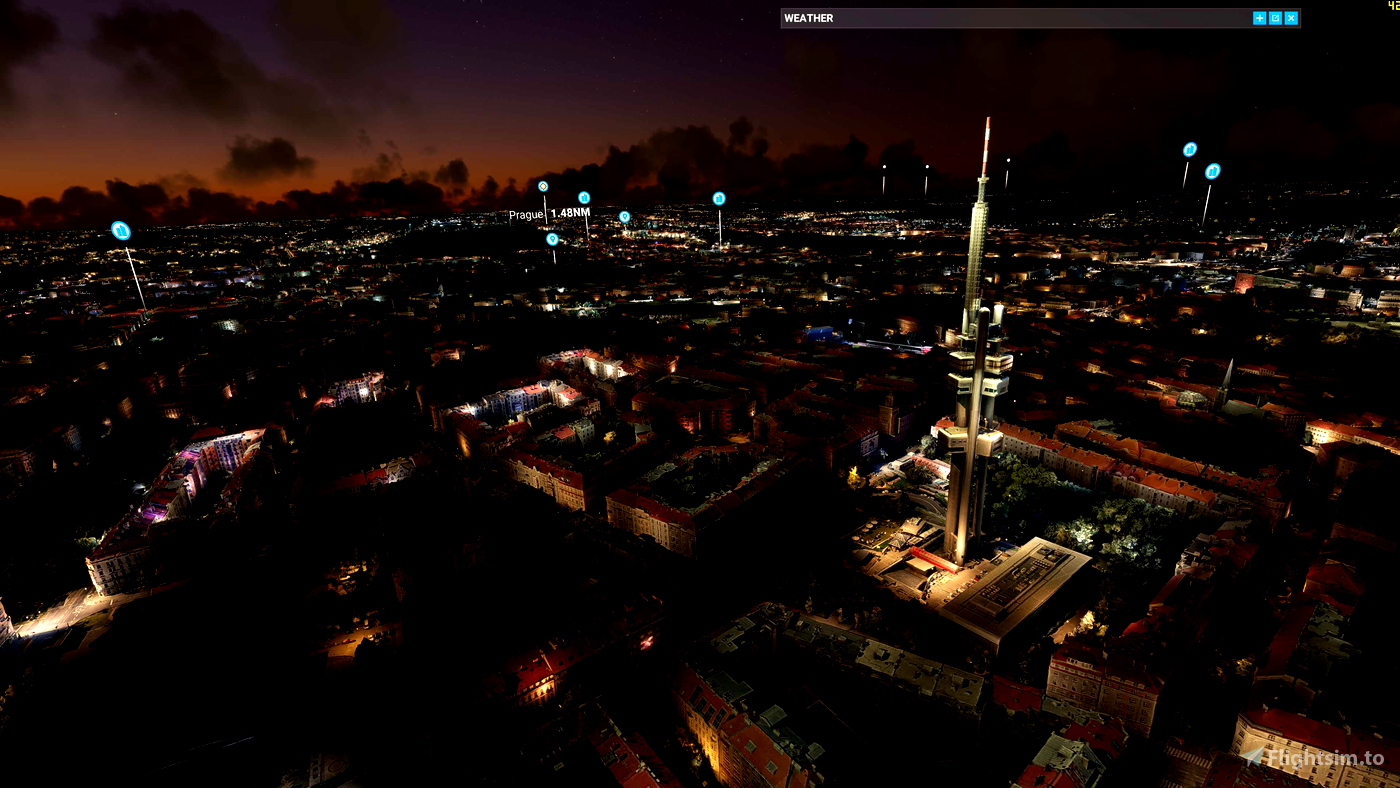Select the lone building marker on the far left skyline

pyautogui.click(x=121, y=231)
